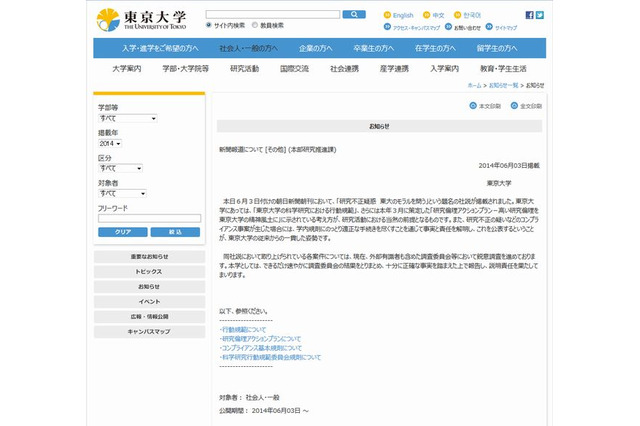Screen dimensions: 640x426
Task: Open 在学生の方へ menu
Action: click(x=435, y=48)
